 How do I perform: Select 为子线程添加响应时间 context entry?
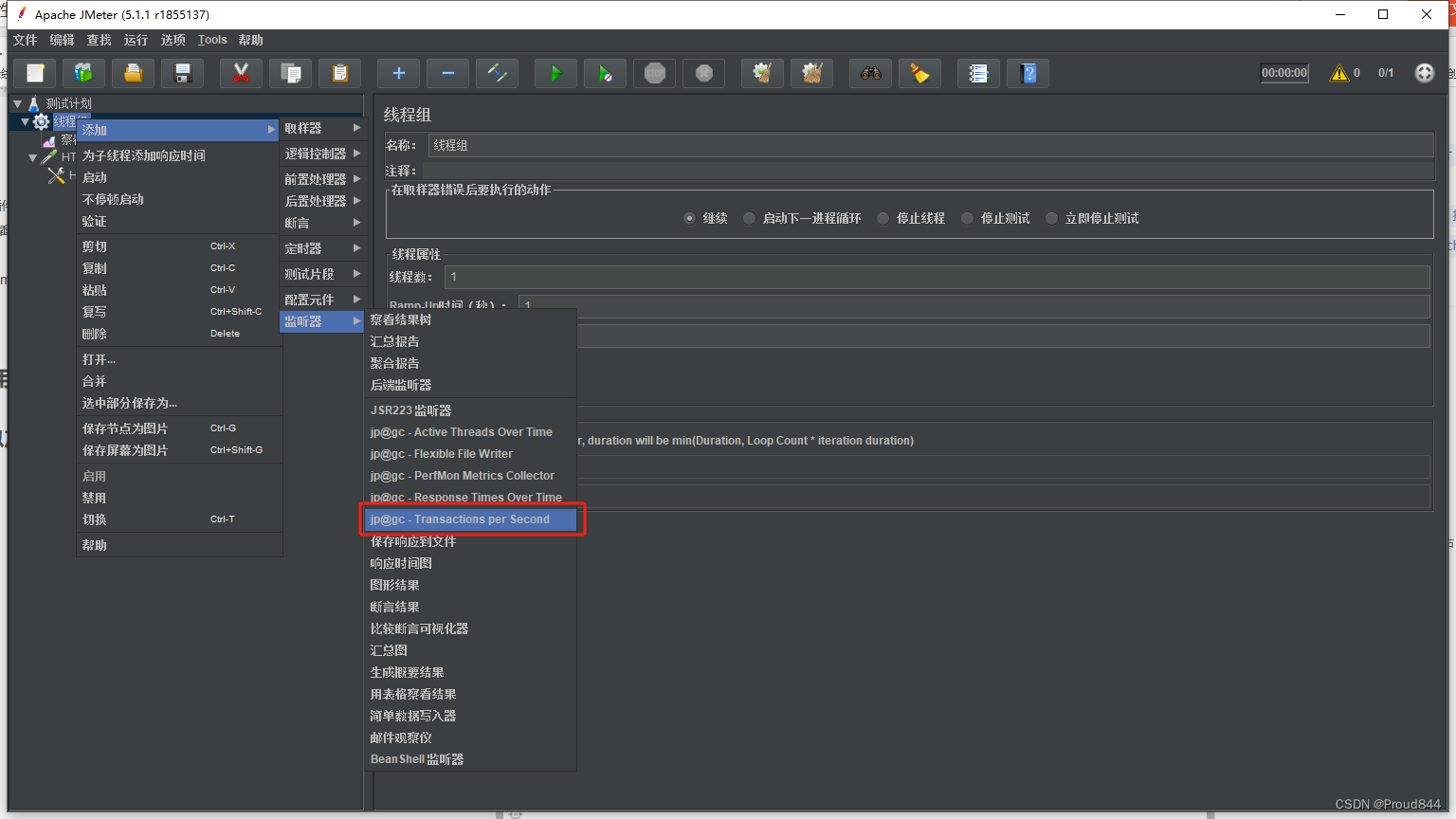tap(179, 155)
